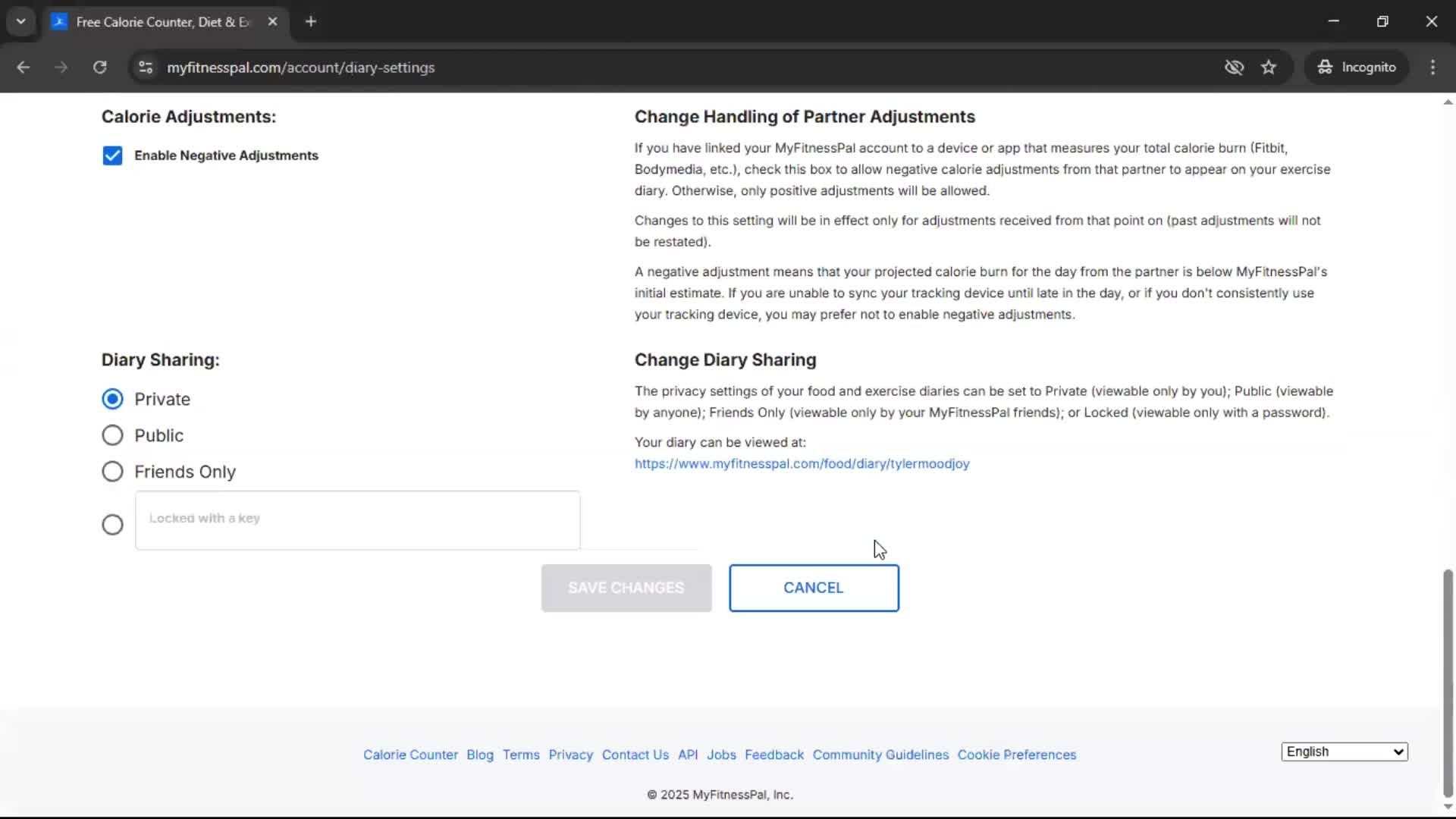
Task: Click the Change Diary Sharing heading
Action: pyautogui.click(x=725, y=359)
